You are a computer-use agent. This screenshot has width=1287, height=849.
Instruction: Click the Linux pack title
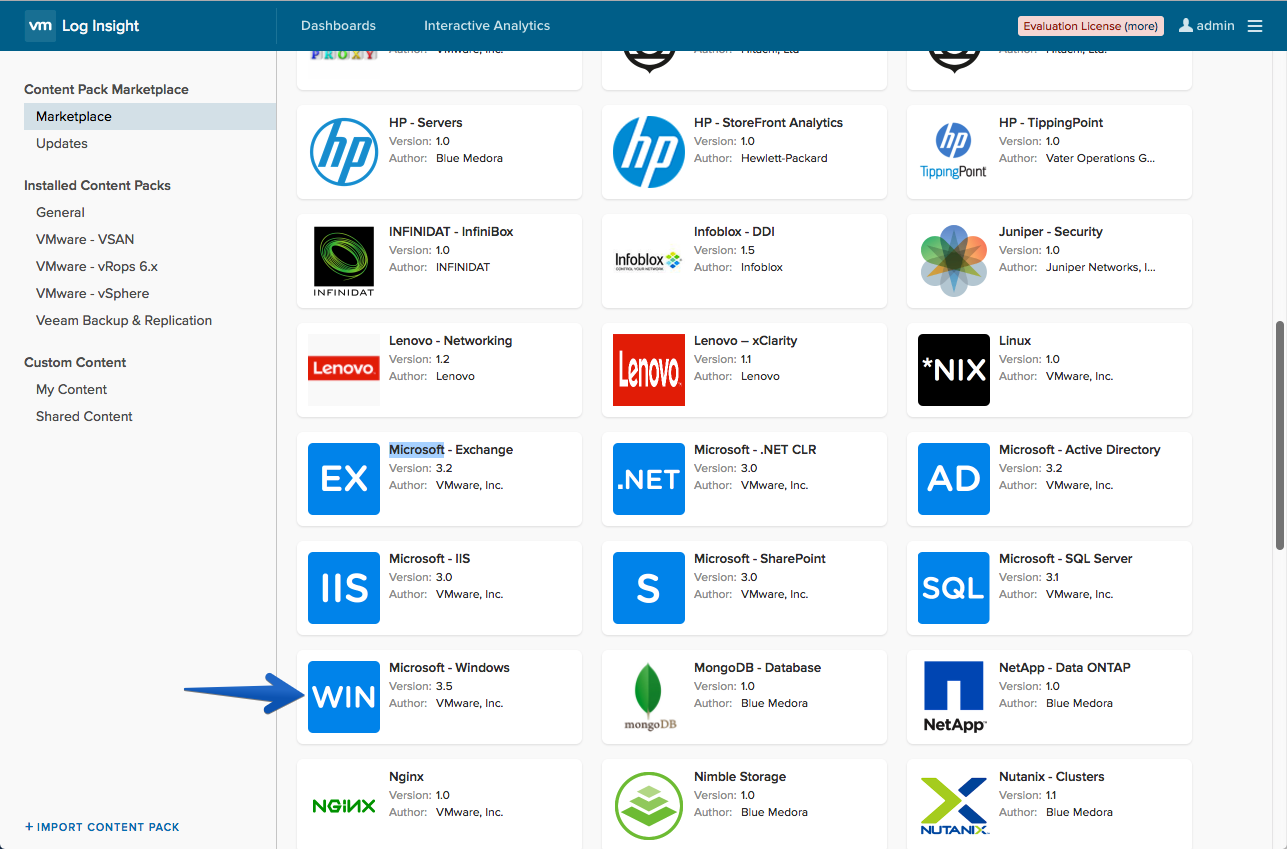[1015, 341]
